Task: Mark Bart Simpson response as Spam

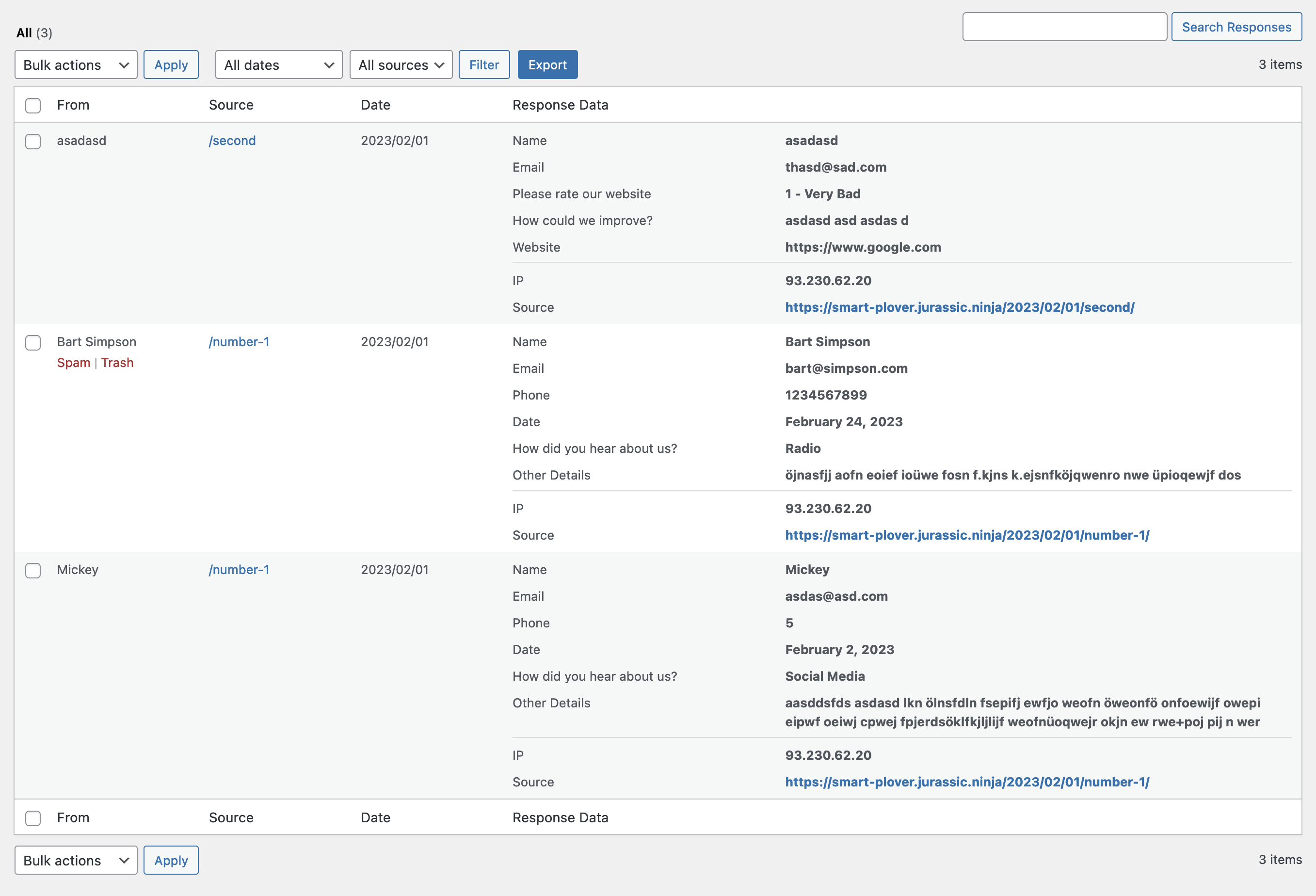Action: (x=74, y=363)
